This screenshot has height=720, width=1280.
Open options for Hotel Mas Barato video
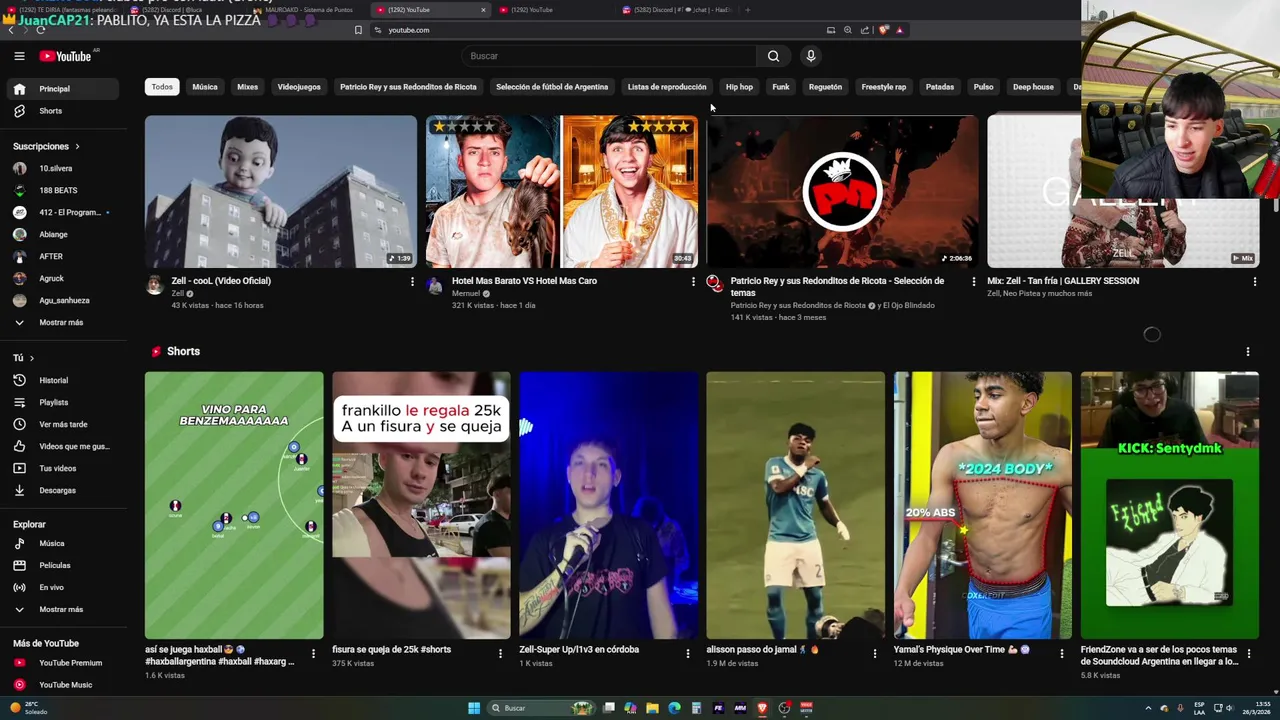693,282
